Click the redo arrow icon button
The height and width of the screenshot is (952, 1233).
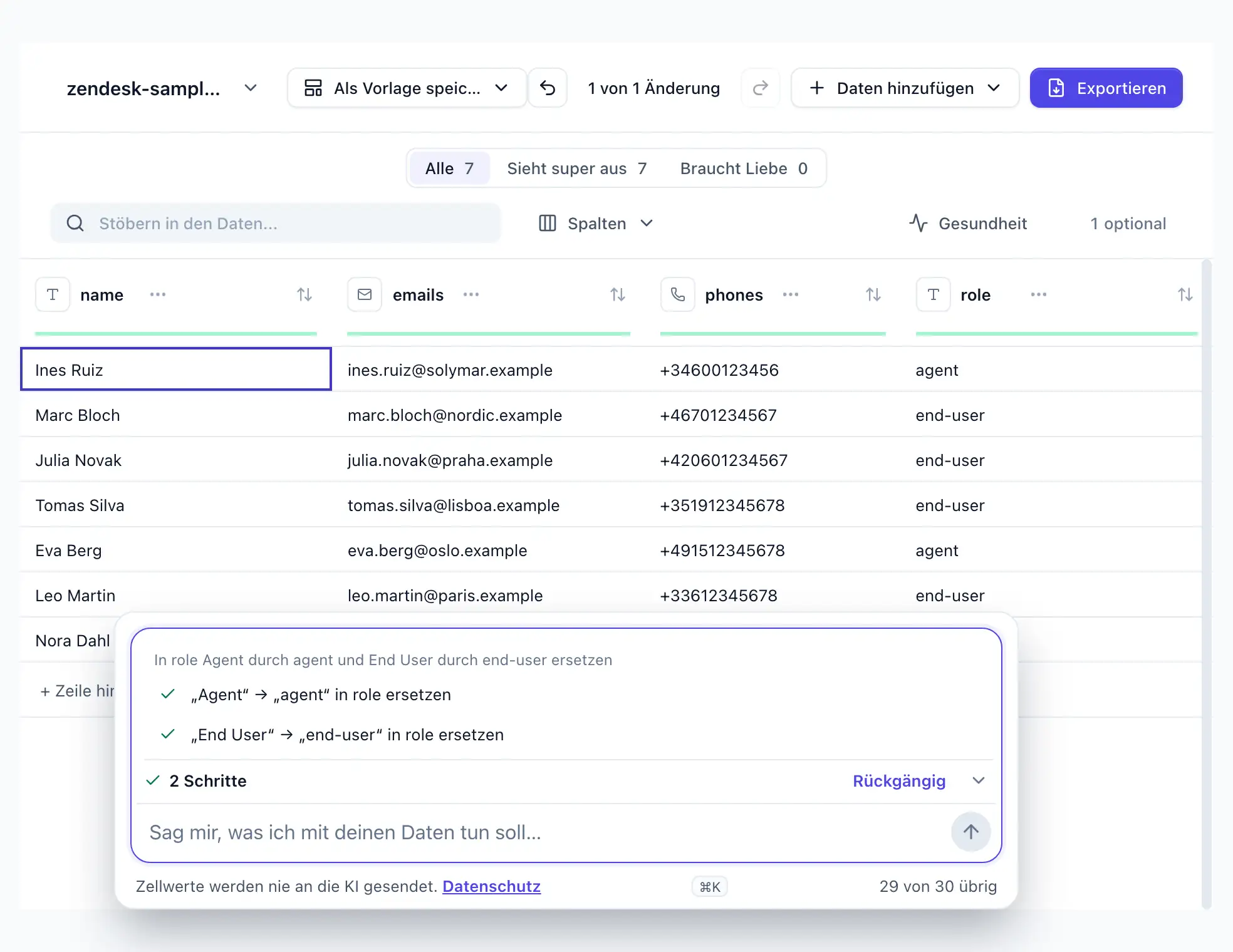click(x=760, y=88)
